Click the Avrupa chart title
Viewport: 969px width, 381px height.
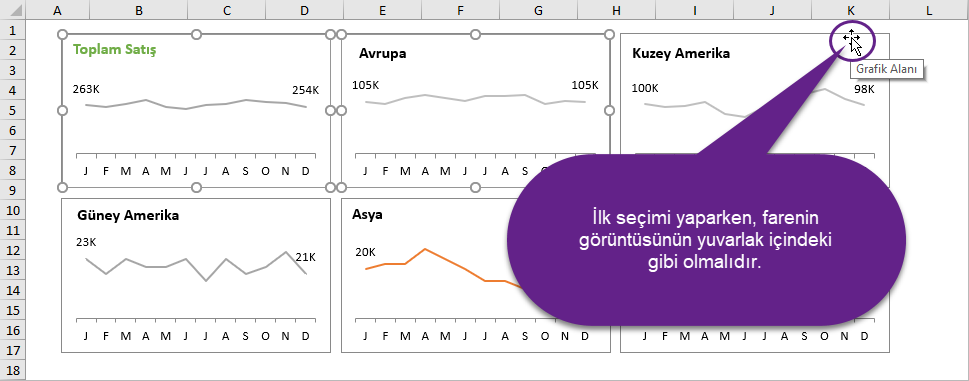coord(383,54)
